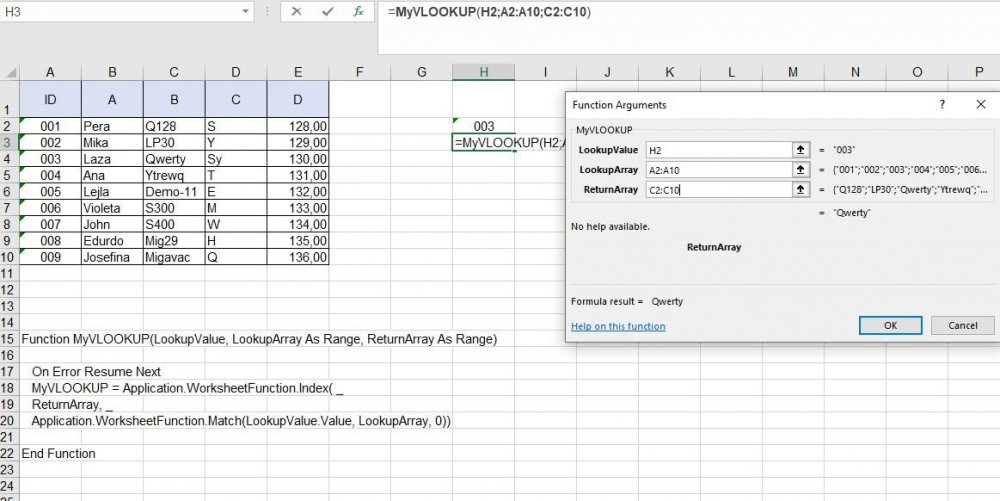The width and height of the screenshot is (1000, 501).
Task: Select cell containing Lejla
Action: 112,192
